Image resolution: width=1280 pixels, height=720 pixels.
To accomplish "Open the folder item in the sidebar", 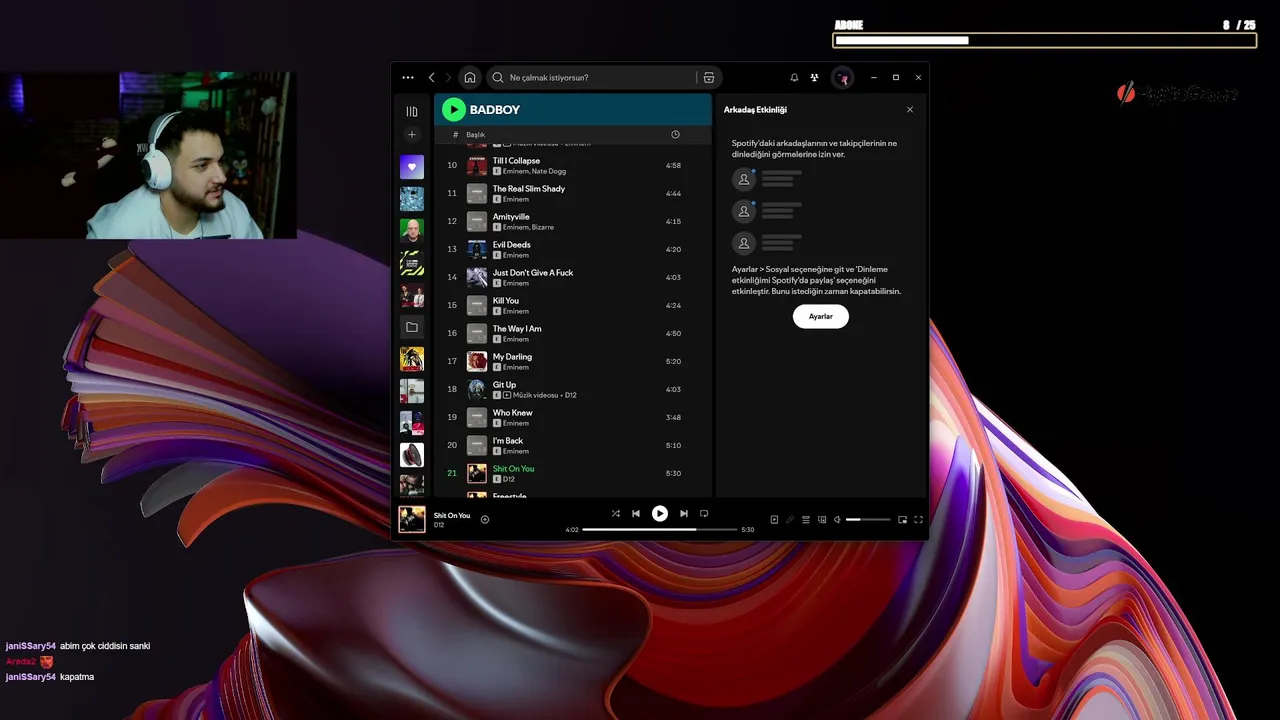I will [412, 327].
